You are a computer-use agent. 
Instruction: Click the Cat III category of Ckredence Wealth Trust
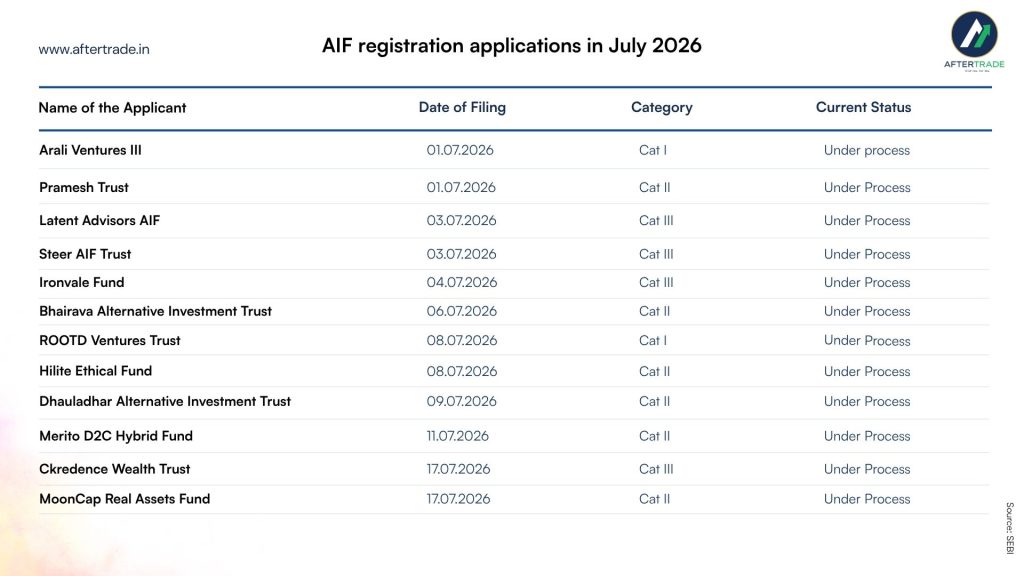(656, 469)
